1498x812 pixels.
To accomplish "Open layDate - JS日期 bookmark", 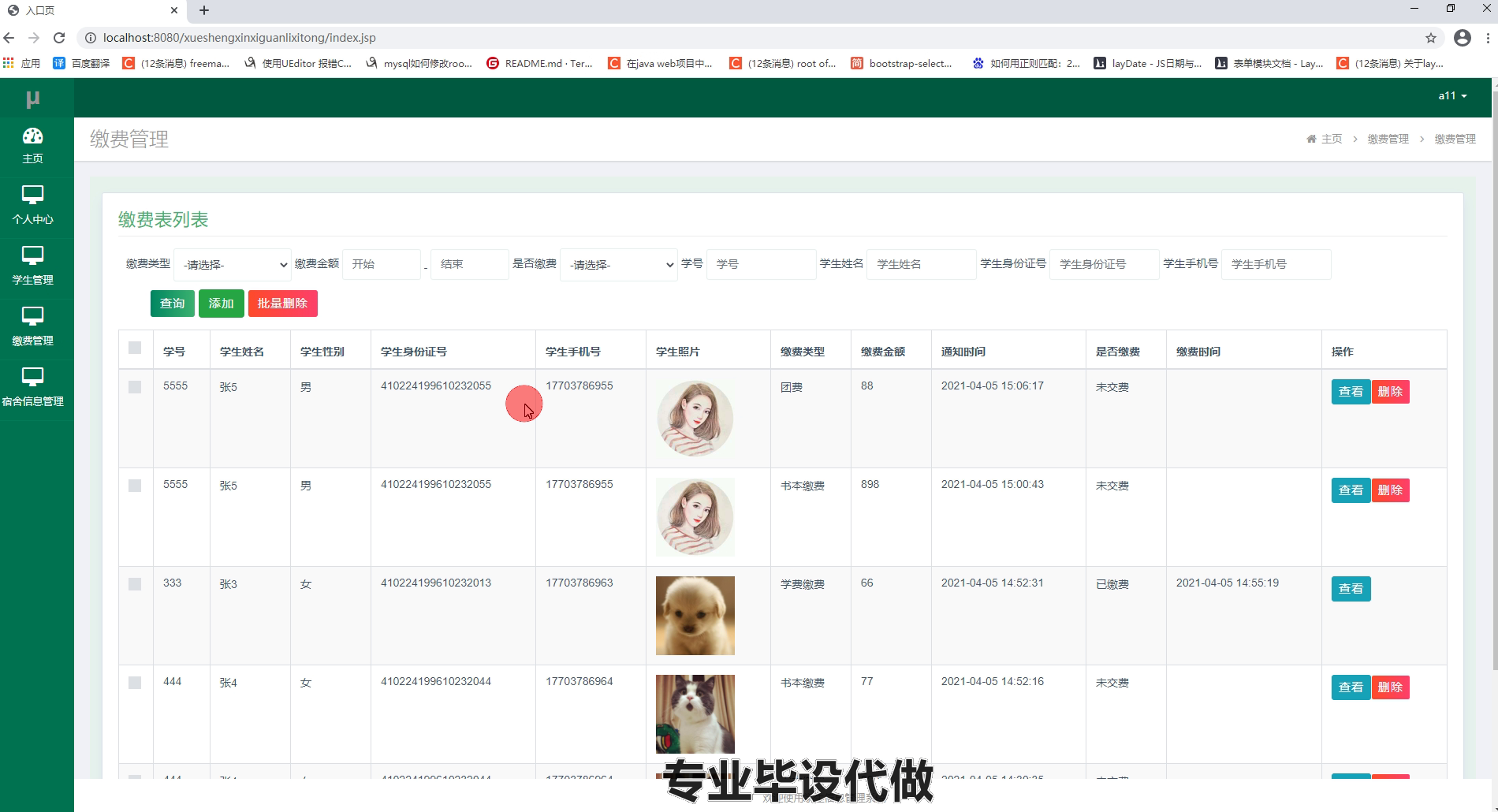I will point(1147,63).
